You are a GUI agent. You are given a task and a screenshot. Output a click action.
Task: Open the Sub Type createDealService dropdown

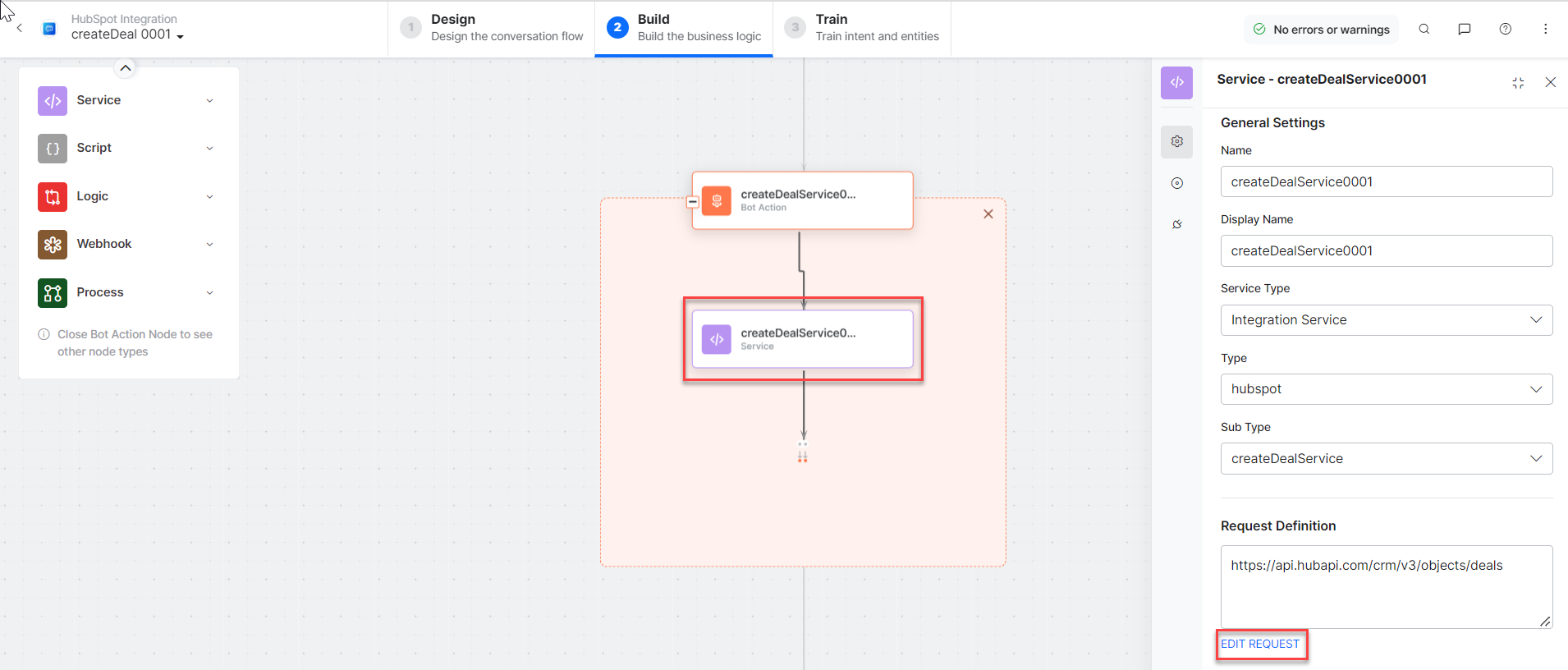(1386, 459)
